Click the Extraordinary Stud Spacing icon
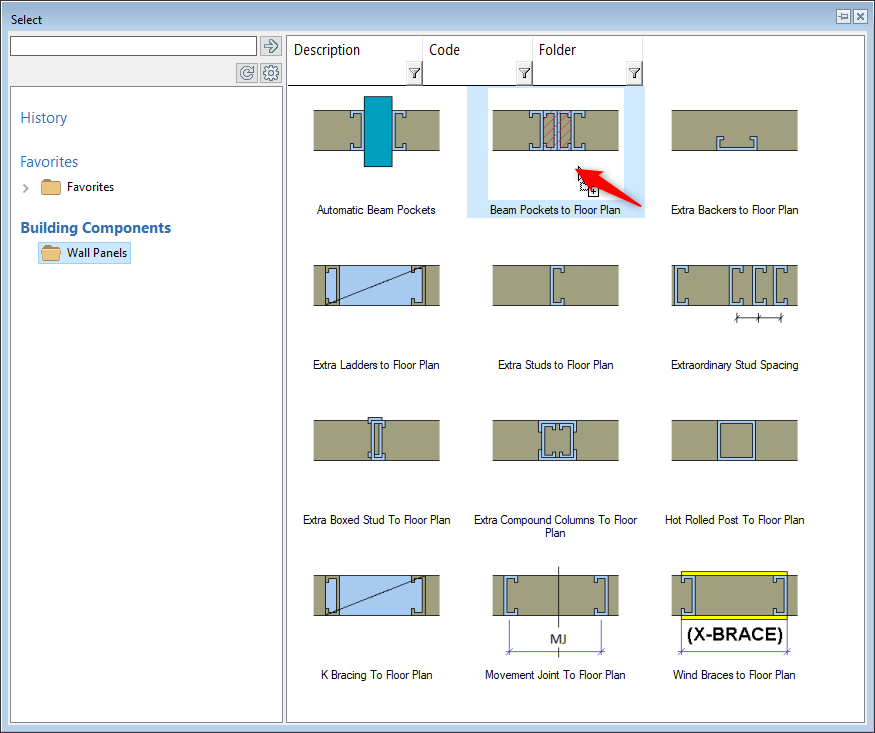 pos(734,286)
